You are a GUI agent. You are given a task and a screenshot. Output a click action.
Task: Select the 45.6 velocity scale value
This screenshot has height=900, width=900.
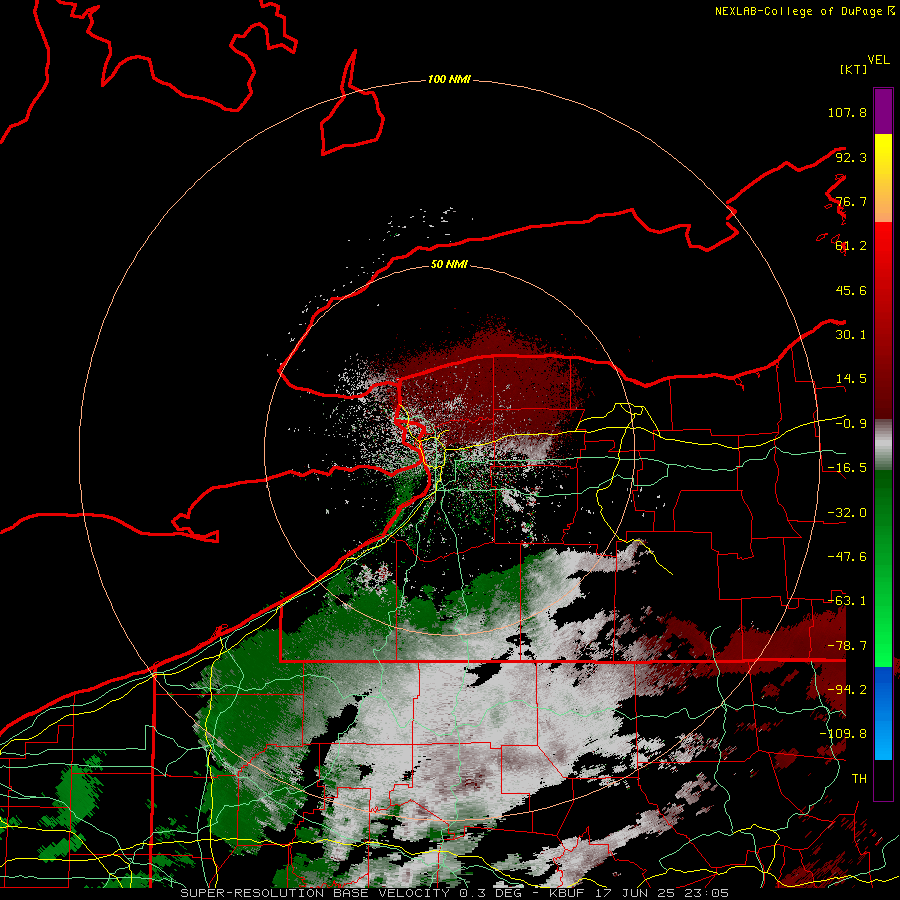click(851, 290)
